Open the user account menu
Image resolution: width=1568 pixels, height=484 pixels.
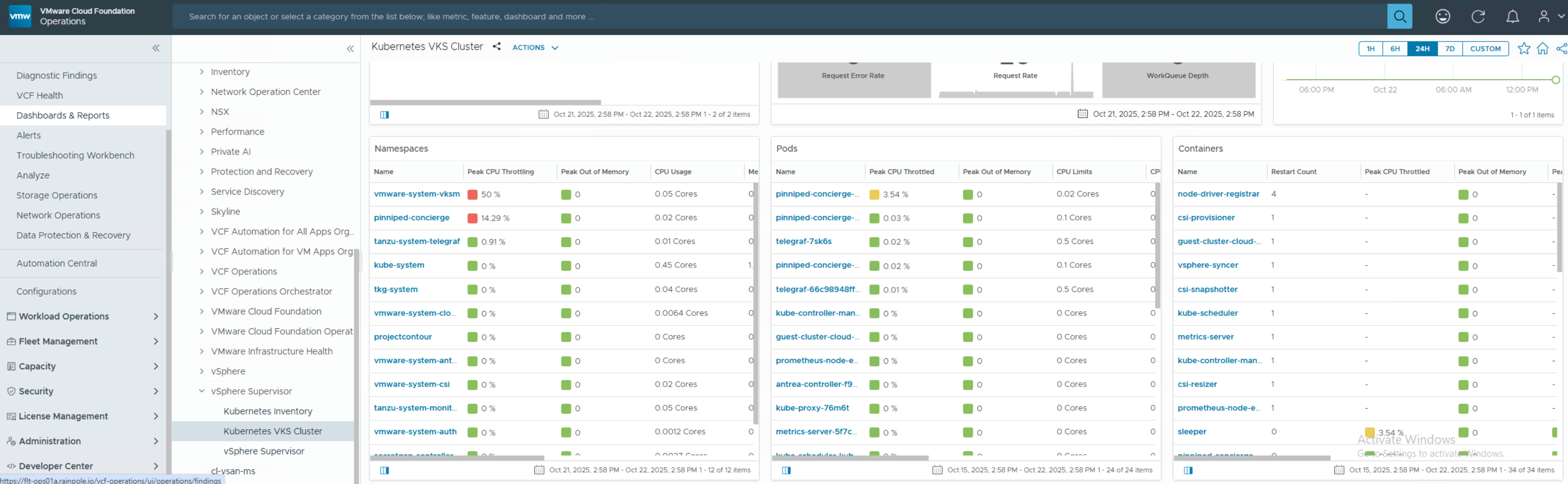[x=1549, y=16]
